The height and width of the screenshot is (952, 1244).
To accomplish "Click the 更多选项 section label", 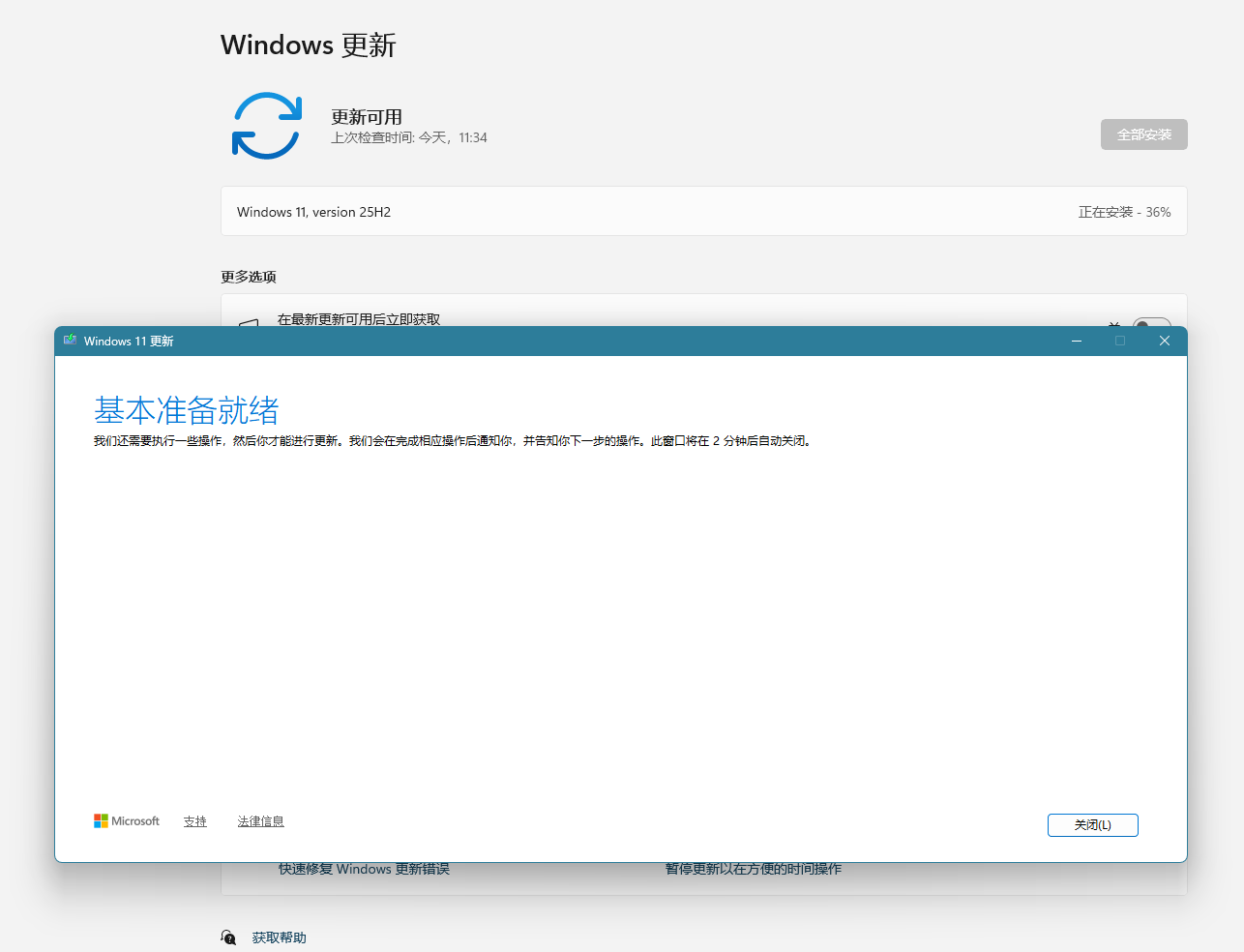I will pos(249,277).
